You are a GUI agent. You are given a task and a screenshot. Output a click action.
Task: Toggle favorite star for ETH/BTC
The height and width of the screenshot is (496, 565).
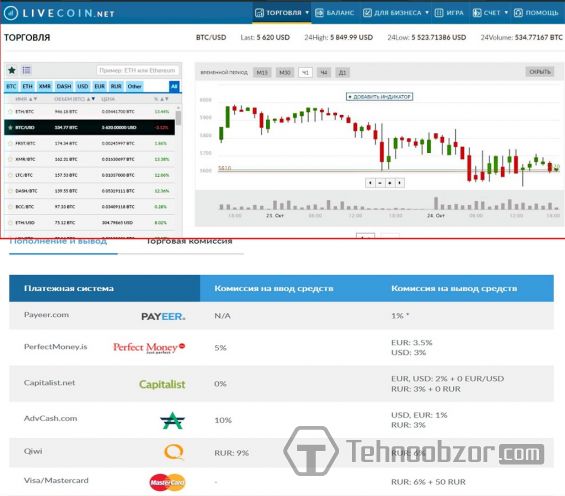tap(10, 112)
